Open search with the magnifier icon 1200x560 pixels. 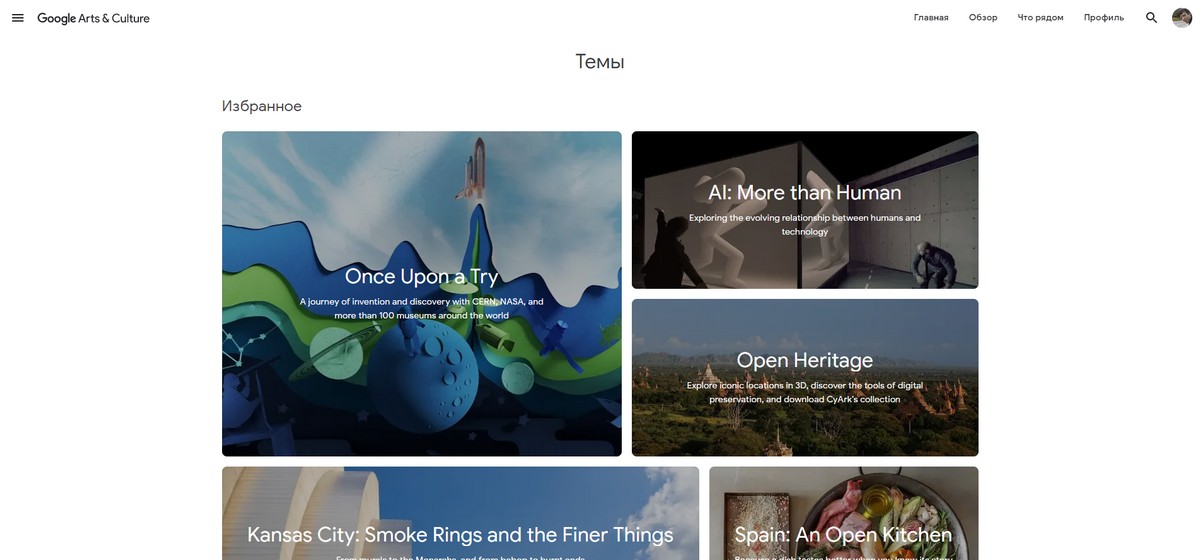(x=1151, y=18)
